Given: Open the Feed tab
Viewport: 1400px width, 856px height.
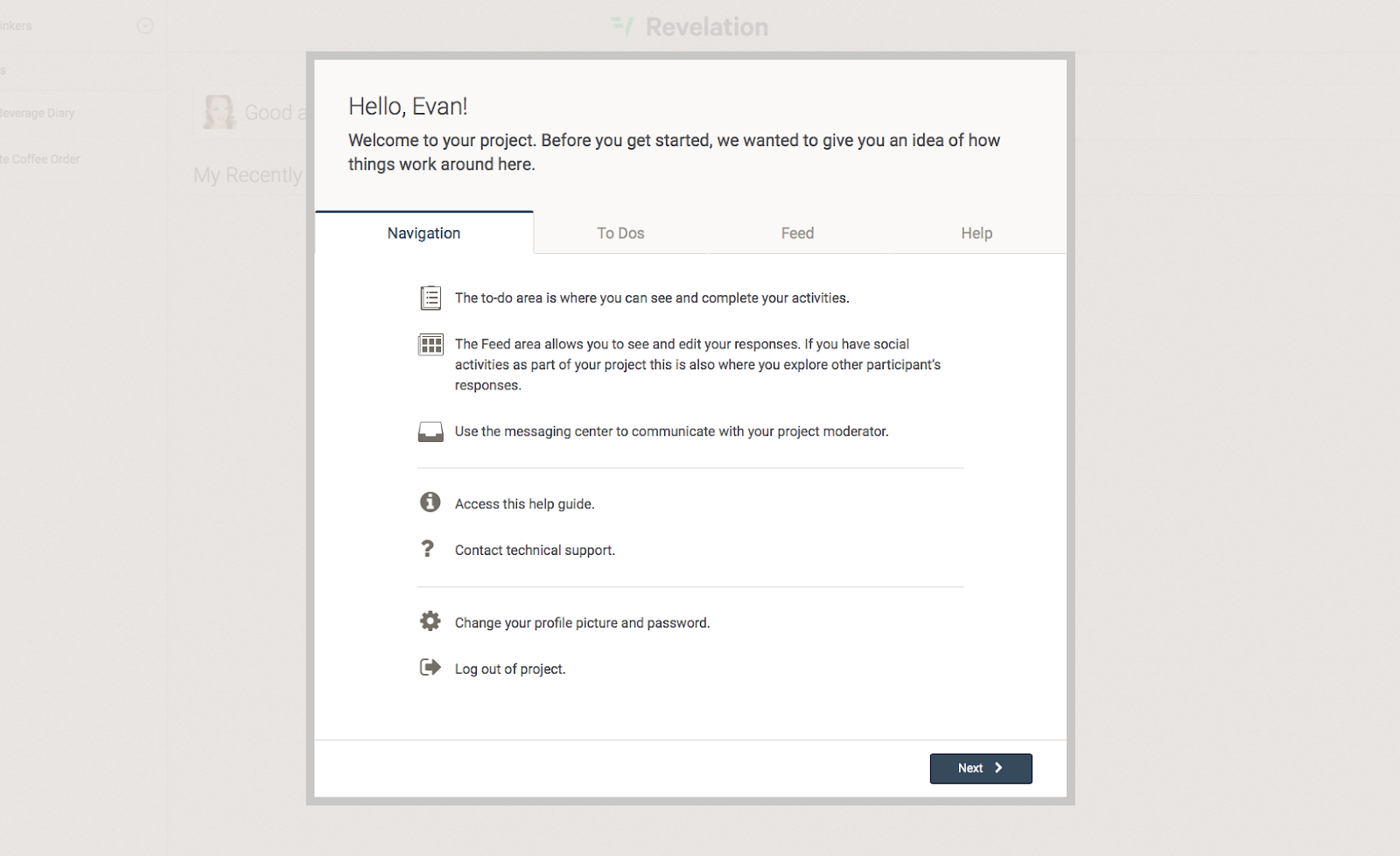Looking at the screenshot, I should [797, 233].
